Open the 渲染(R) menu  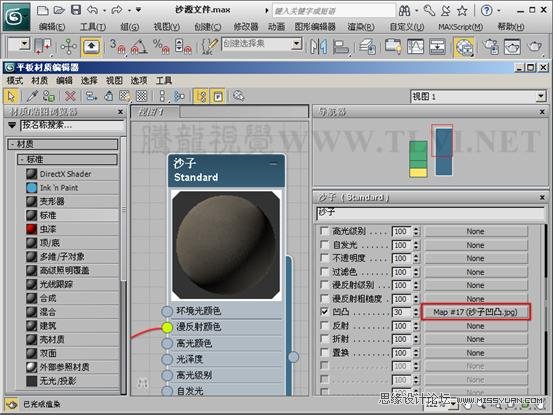click(x=361, y=27)
